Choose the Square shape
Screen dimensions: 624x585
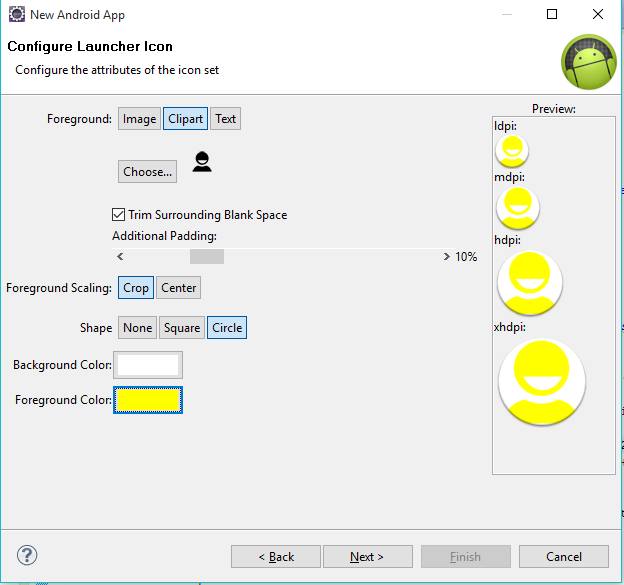(x=182, y=328)
